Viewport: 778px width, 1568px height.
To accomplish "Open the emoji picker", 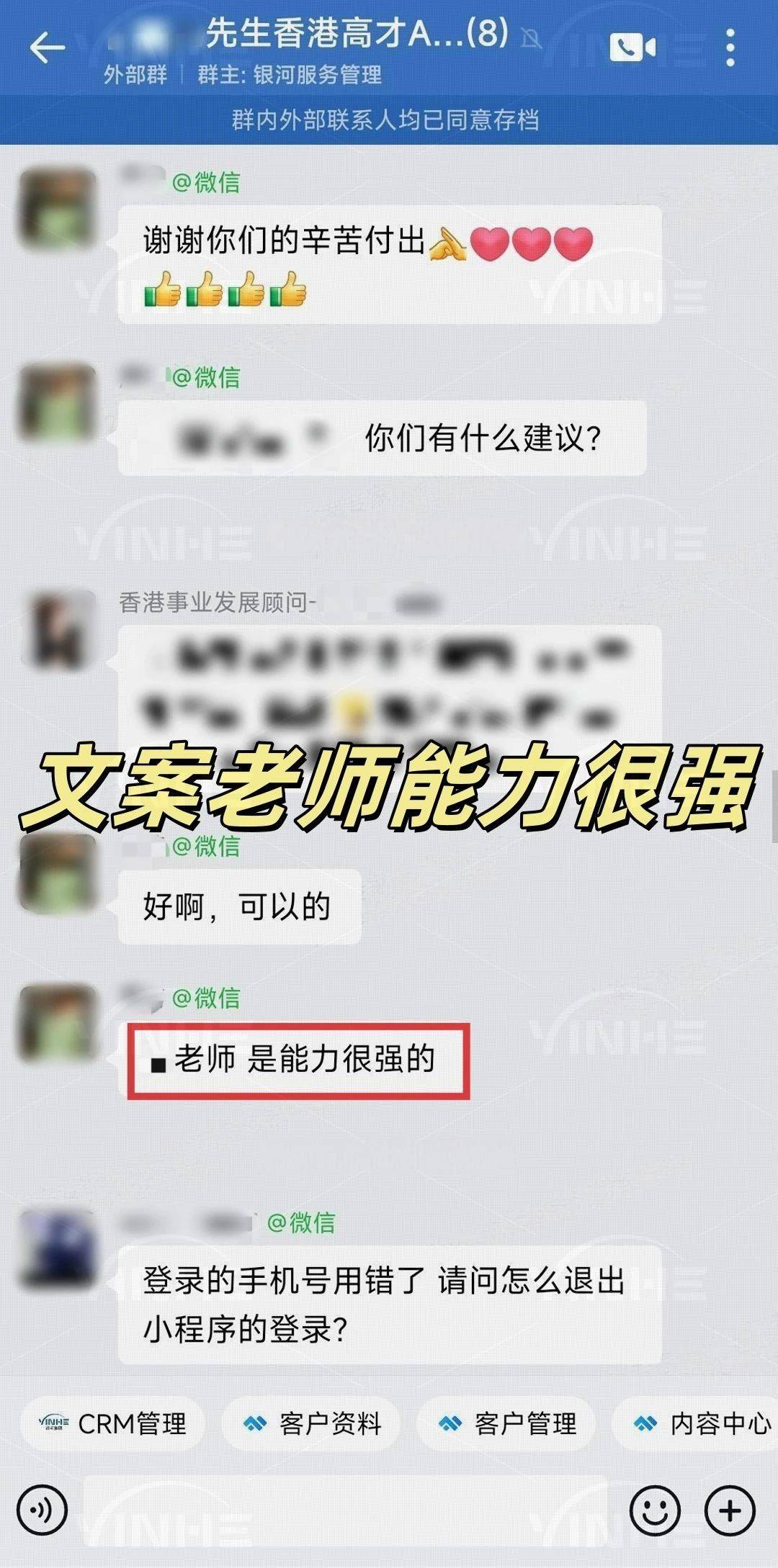I will click(655, 1510).
